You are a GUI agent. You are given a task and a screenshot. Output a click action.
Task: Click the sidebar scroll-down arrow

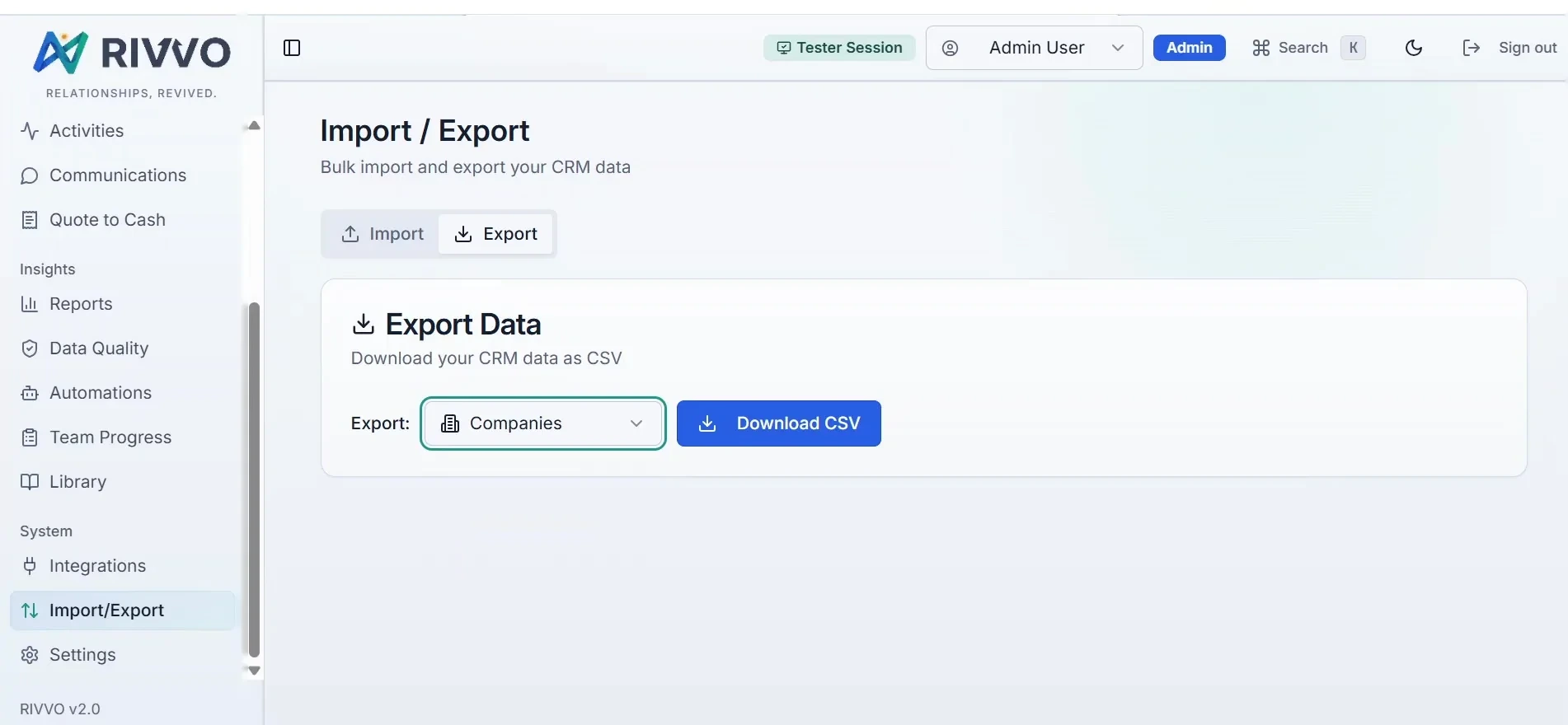click(x=254, y=671)
